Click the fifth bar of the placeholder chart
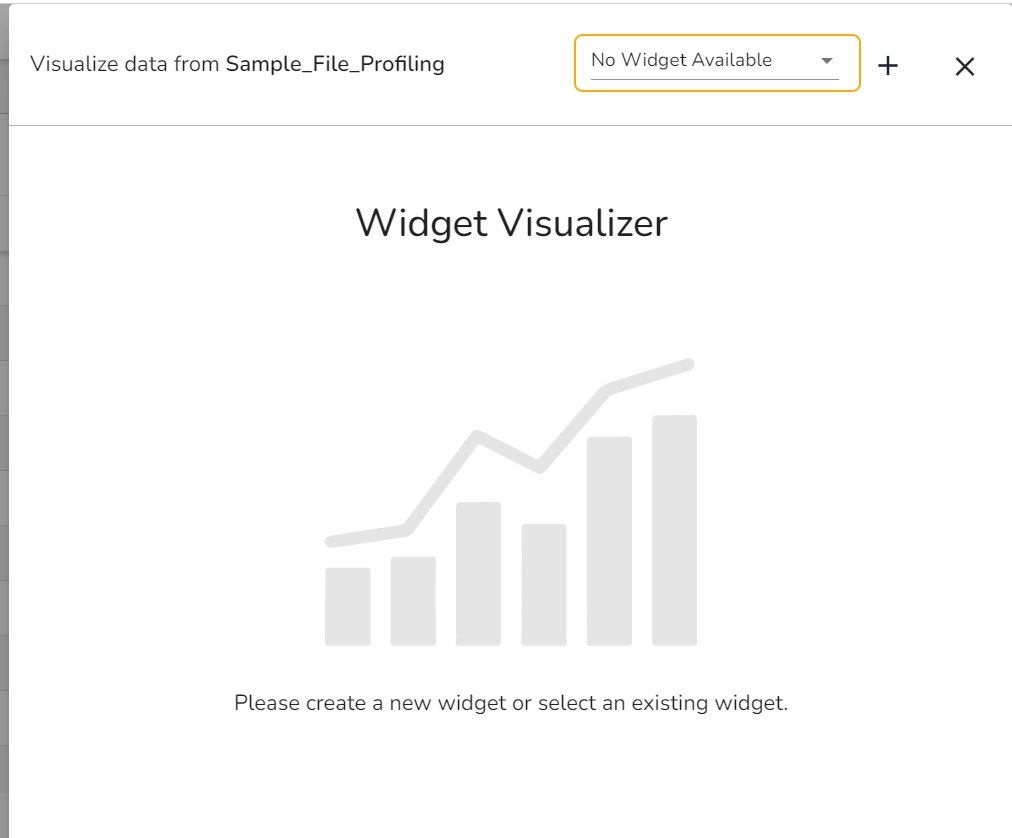This screenshot has height=838, width=1012. pyautogui.click(x=609, y=540)
